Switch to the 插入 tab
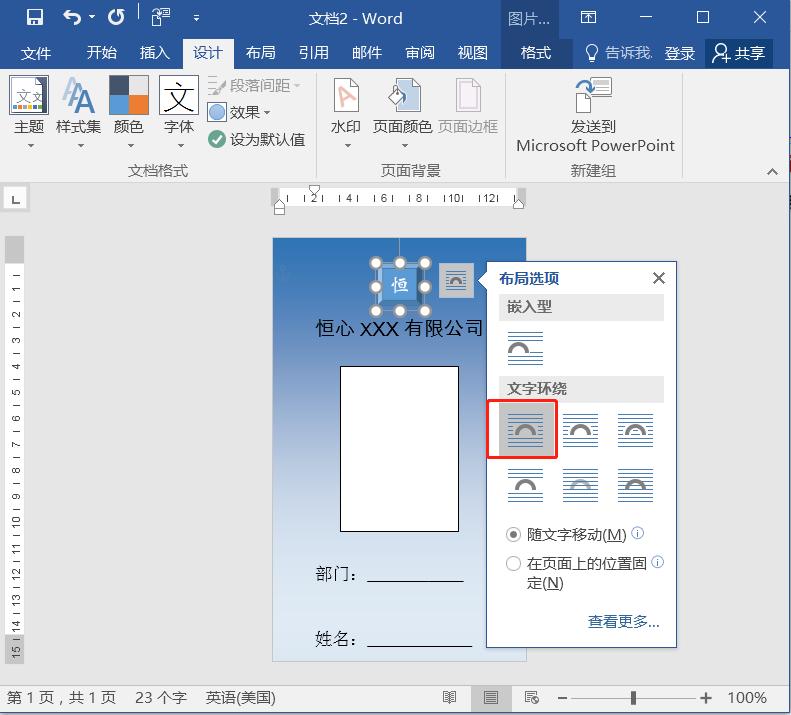Image resolution: width=791 pixels, height=715 pixels. (x=154, y=52)
